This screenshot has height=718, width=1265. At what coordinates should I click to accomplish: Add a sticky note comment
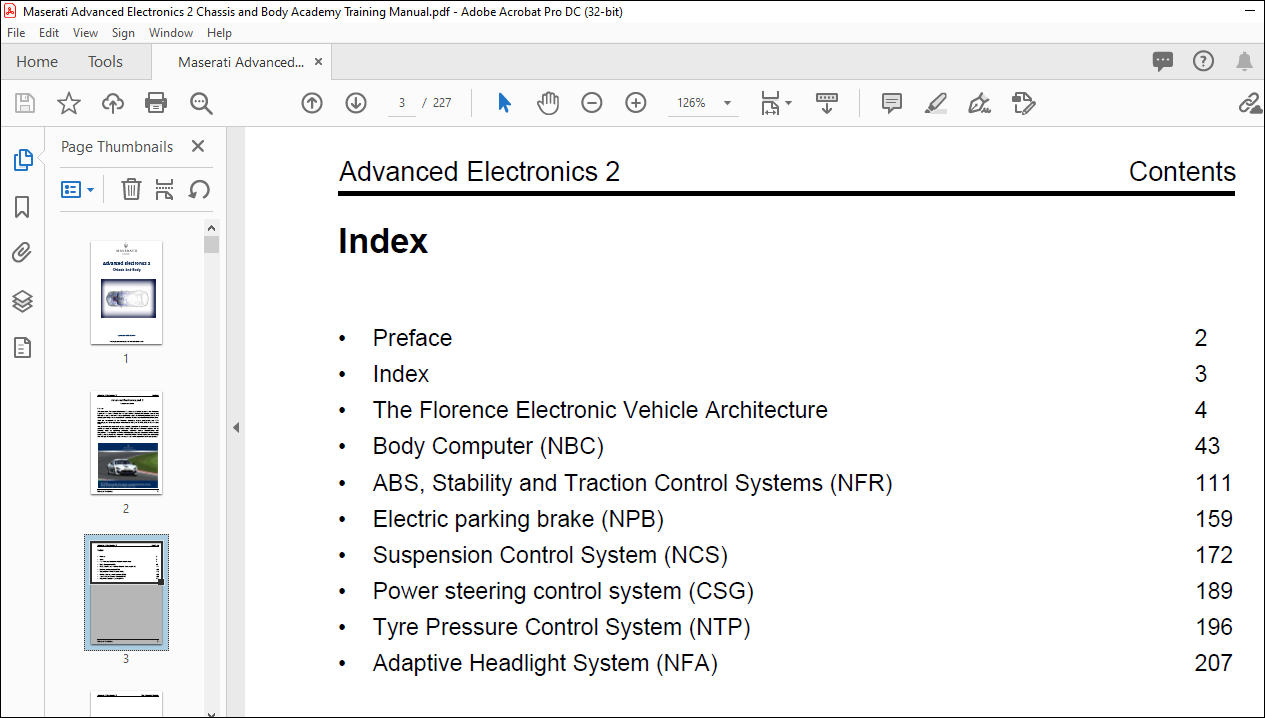point(892,103)
